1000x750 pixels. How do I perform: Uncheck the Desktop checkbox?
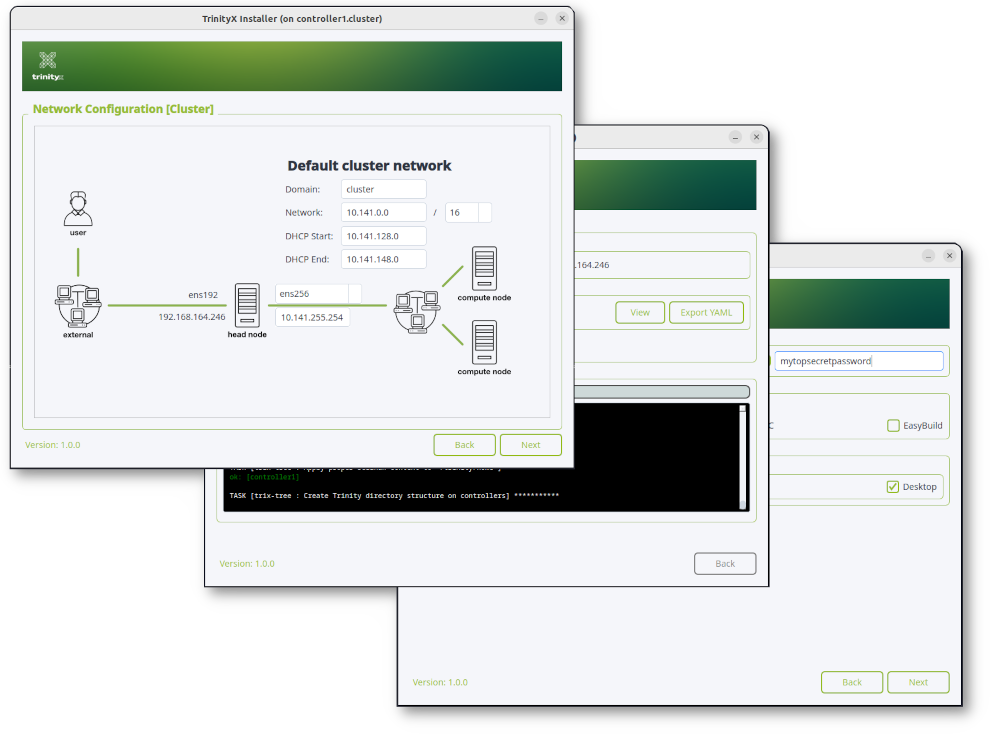point(893,487)
